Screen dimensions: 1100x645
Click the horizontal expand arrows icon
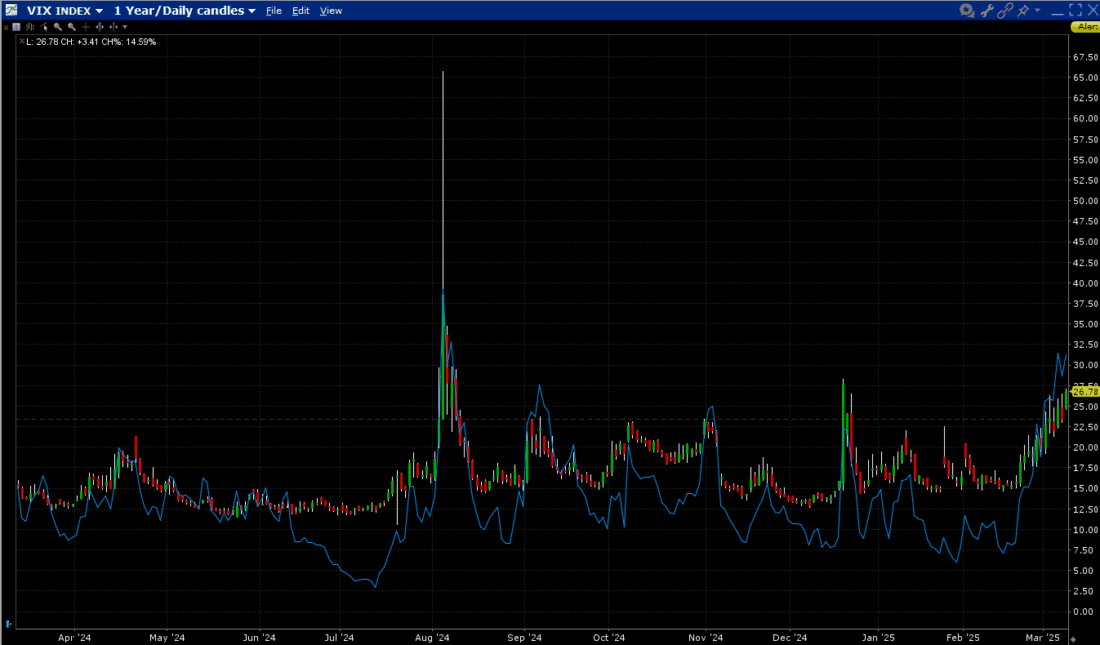click(x=100, y=27)
